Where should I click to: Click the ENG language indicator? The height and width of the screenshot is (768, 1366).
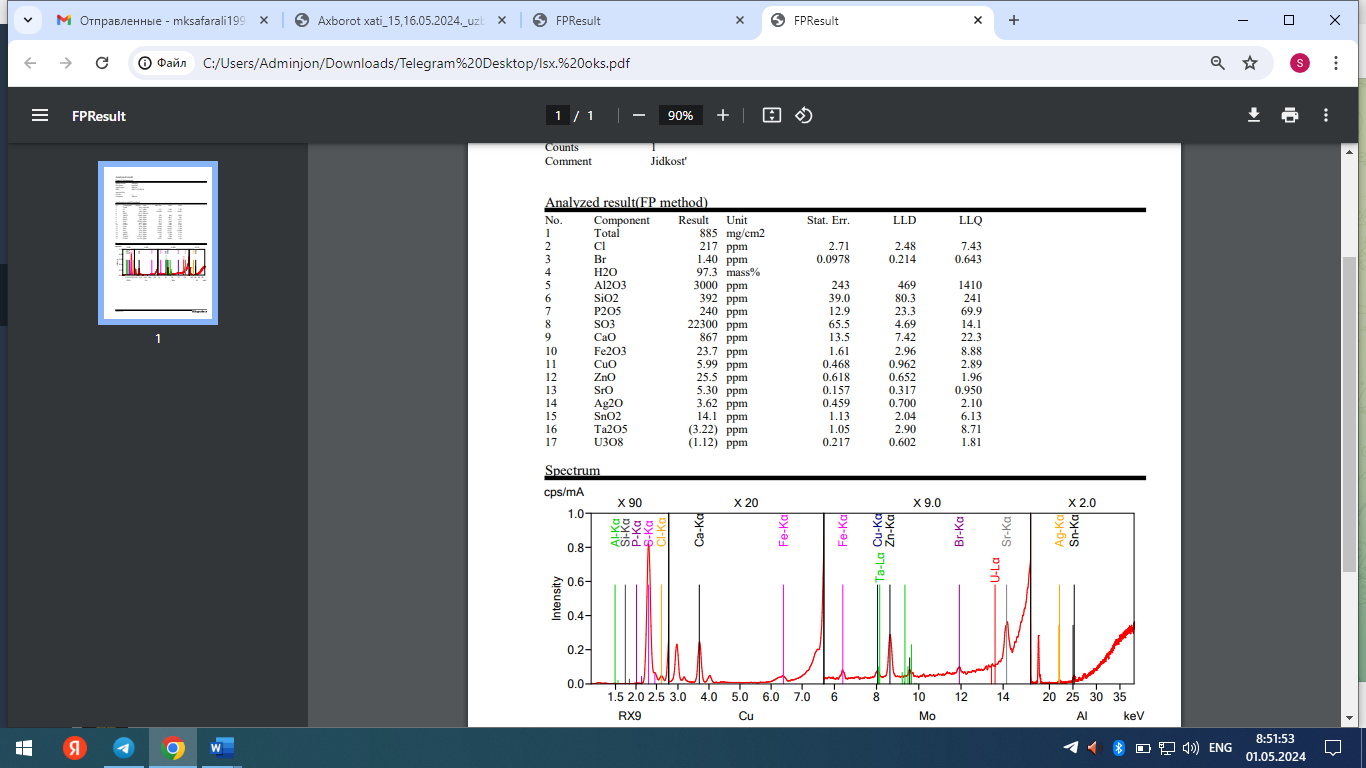tap(1220, 747)
